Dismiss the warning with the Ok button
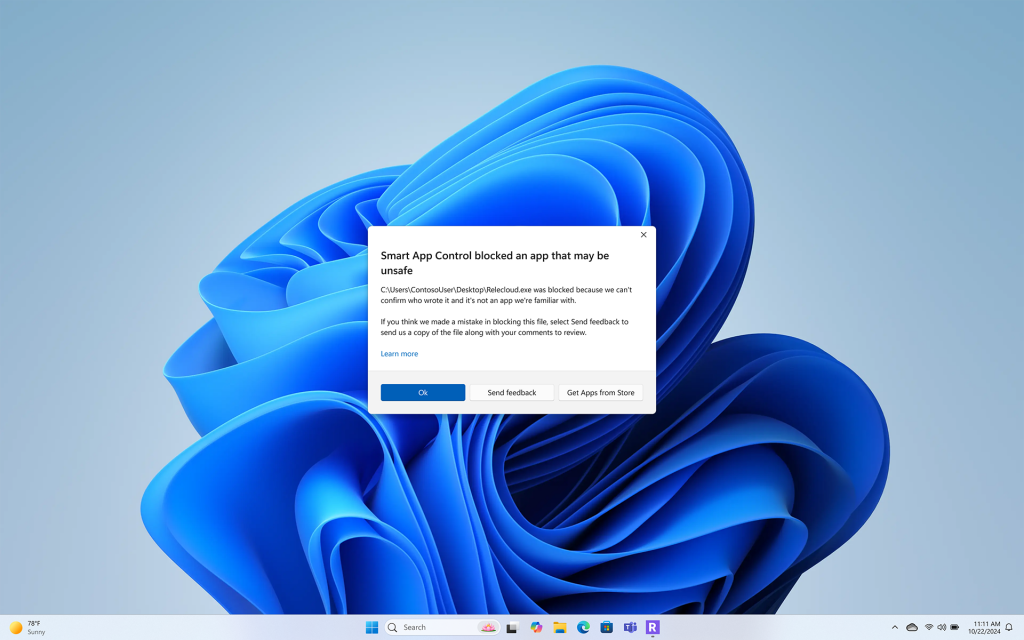Image resolution: width=1024 pixels, height=640 pixels. point(422,392)
